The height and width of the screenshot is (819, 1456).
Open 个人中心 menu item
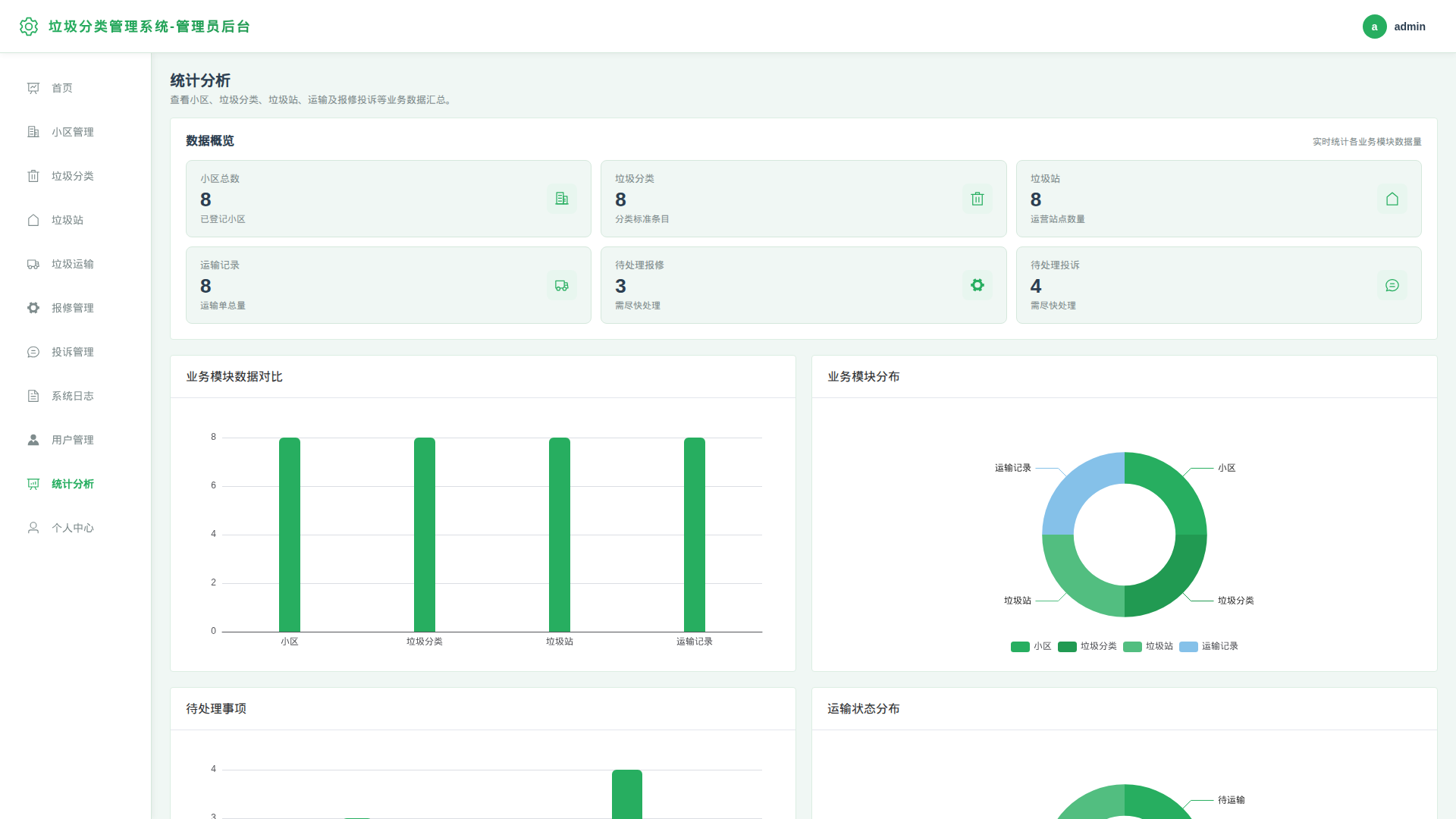coord(76,528)
